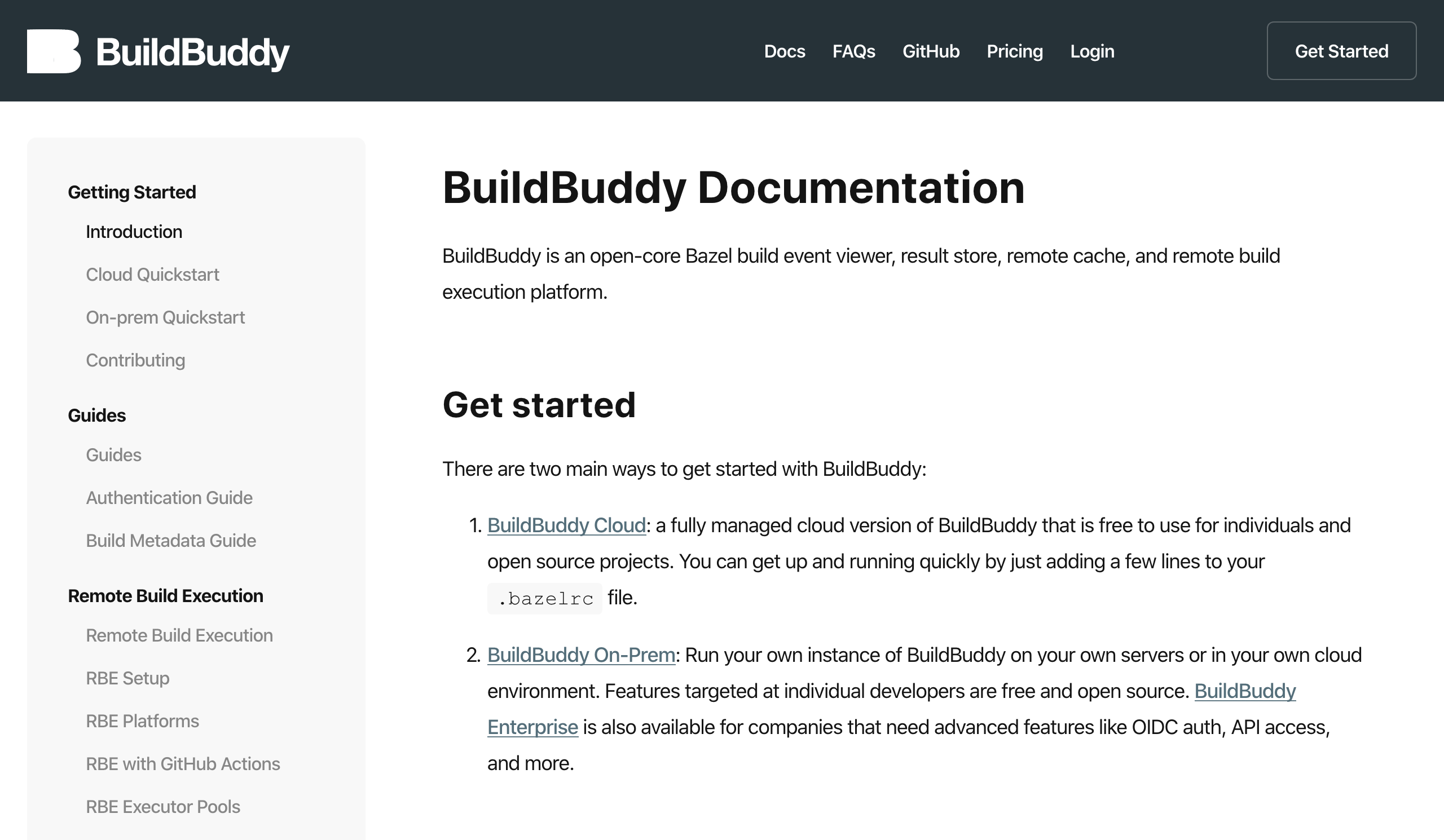
Task: Open Cloud Quickstart in the sidebar
Action: [152, 275]
